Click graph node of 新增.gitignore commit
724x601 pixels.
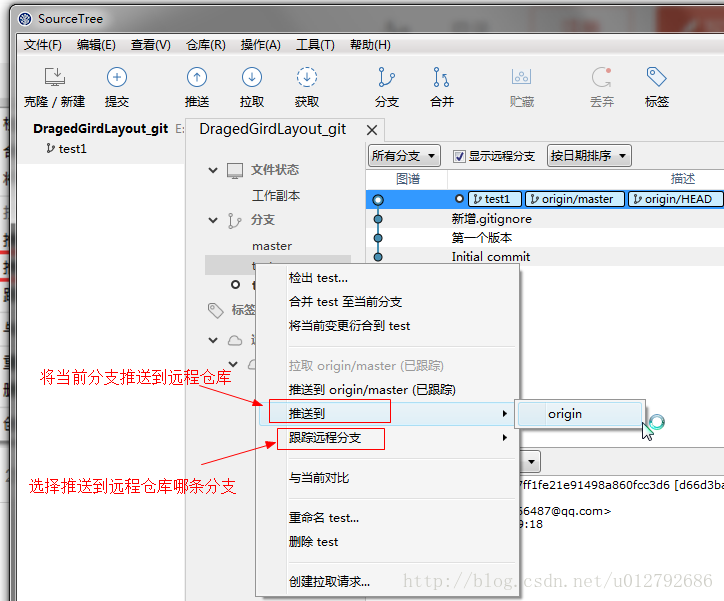click(x=378, y=219)
